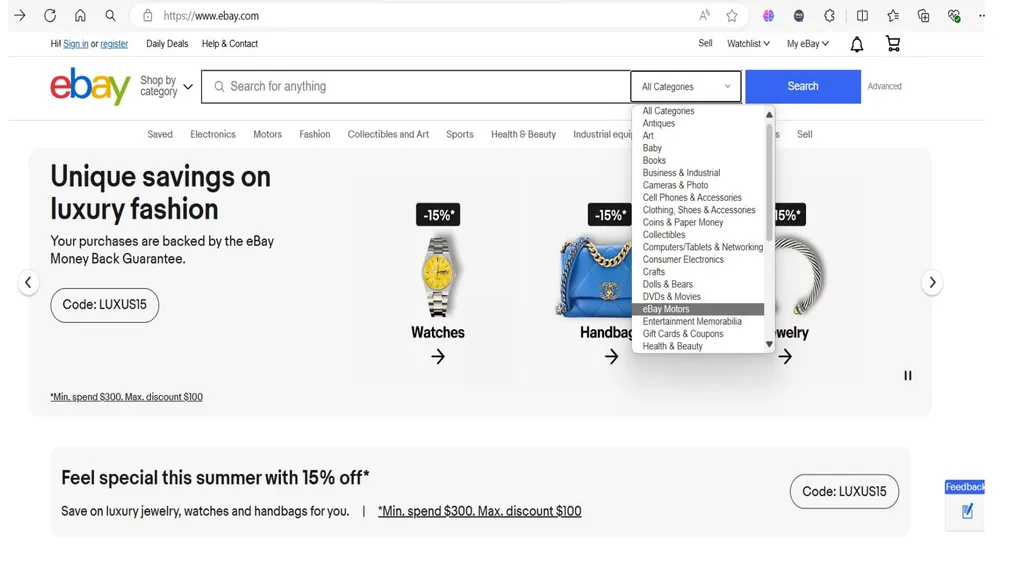Open the Copilot browser icon
Image resolution: width=1024 pixels, height=575 pixels.
click(x=768, y=16)
